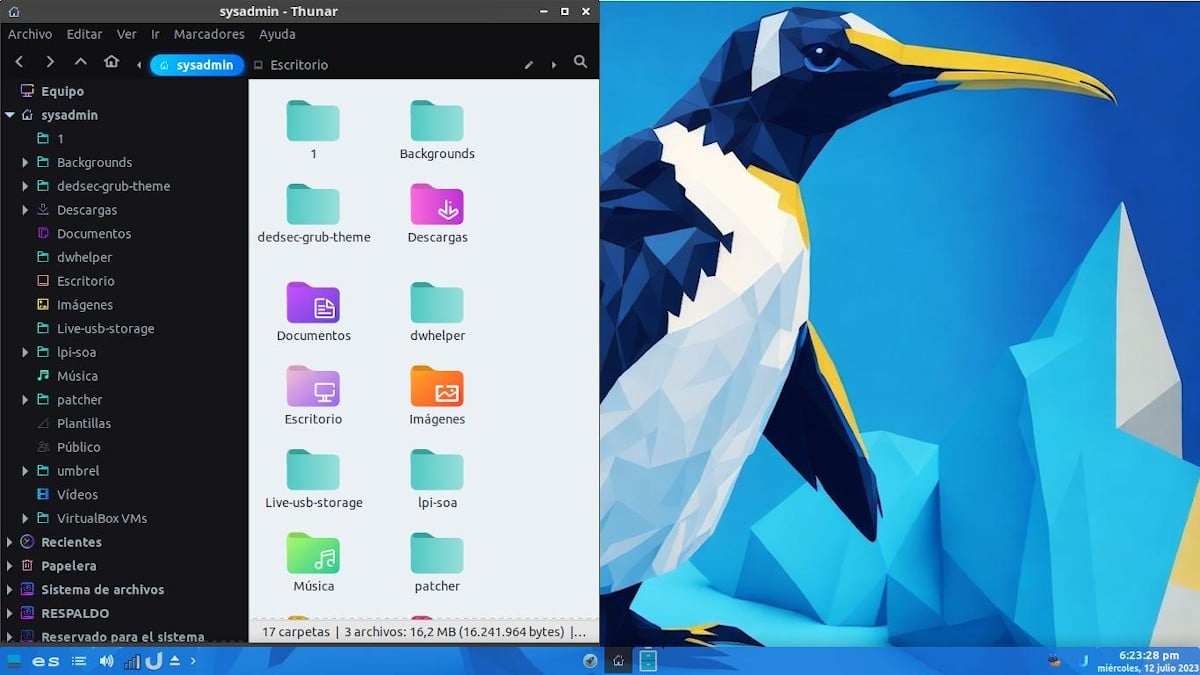
Task: Open the Descargas folder icon in main view
Action: (x=437, y=205)
